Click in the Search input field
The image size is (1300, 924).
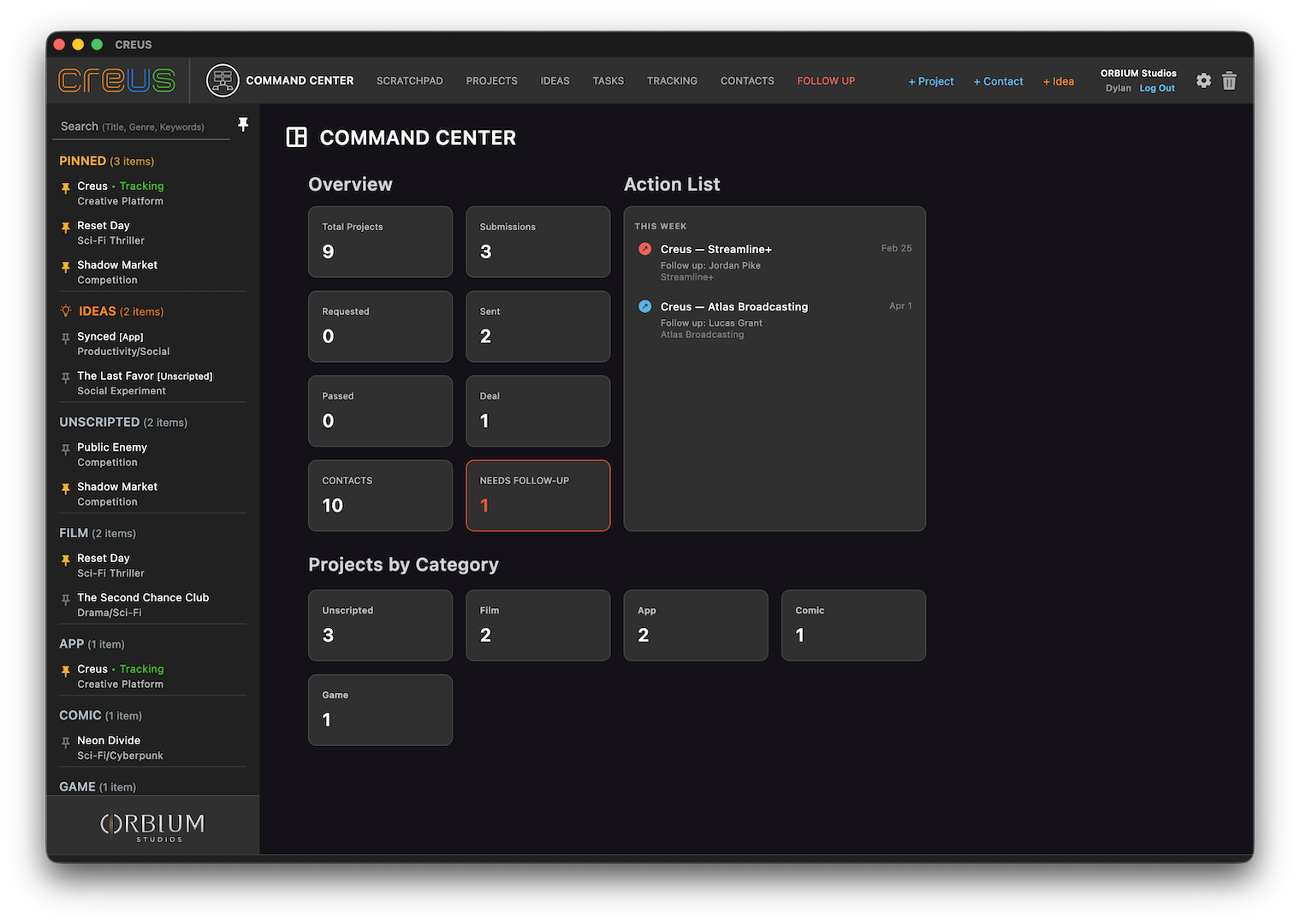tap(141, 127)
